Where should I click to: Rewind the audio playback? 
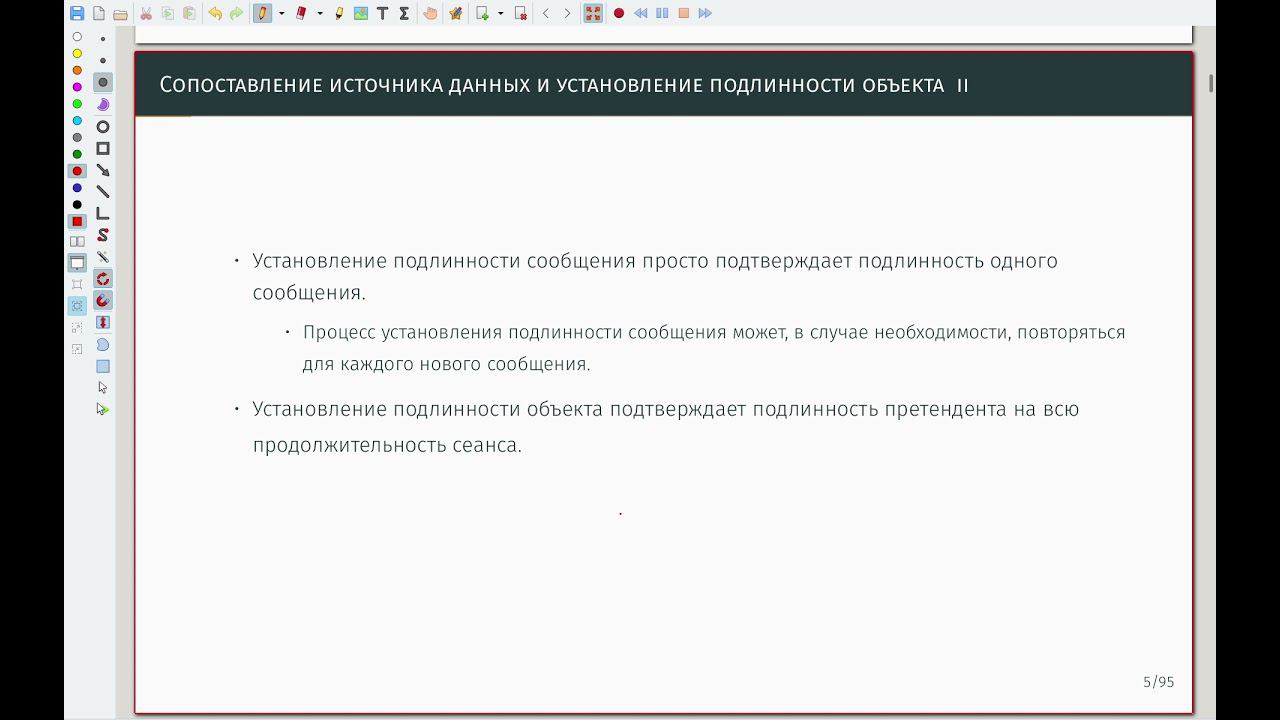click(x=640, y=13)
